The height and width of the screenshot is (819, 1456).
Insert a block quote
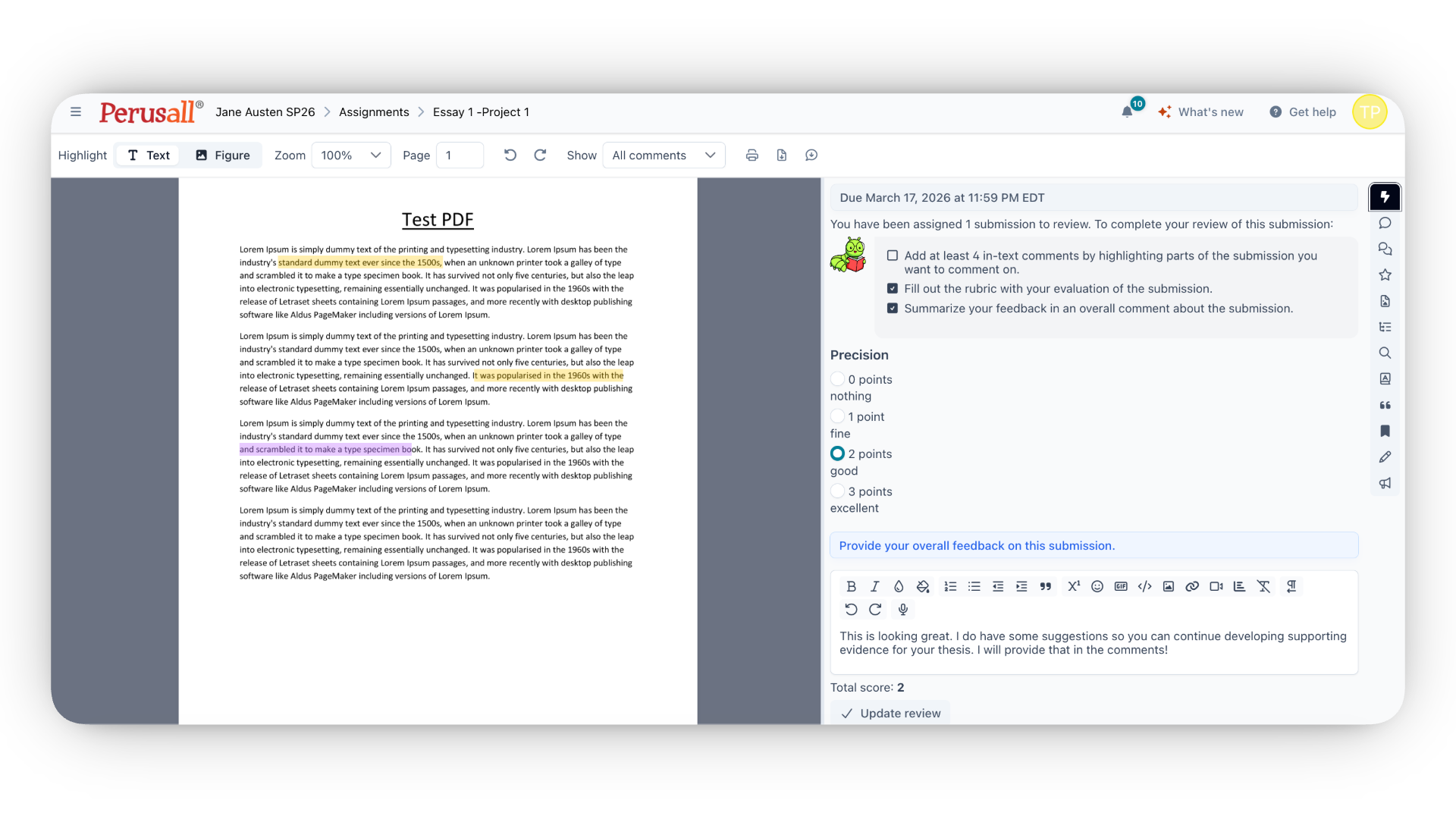[1045, 586]
